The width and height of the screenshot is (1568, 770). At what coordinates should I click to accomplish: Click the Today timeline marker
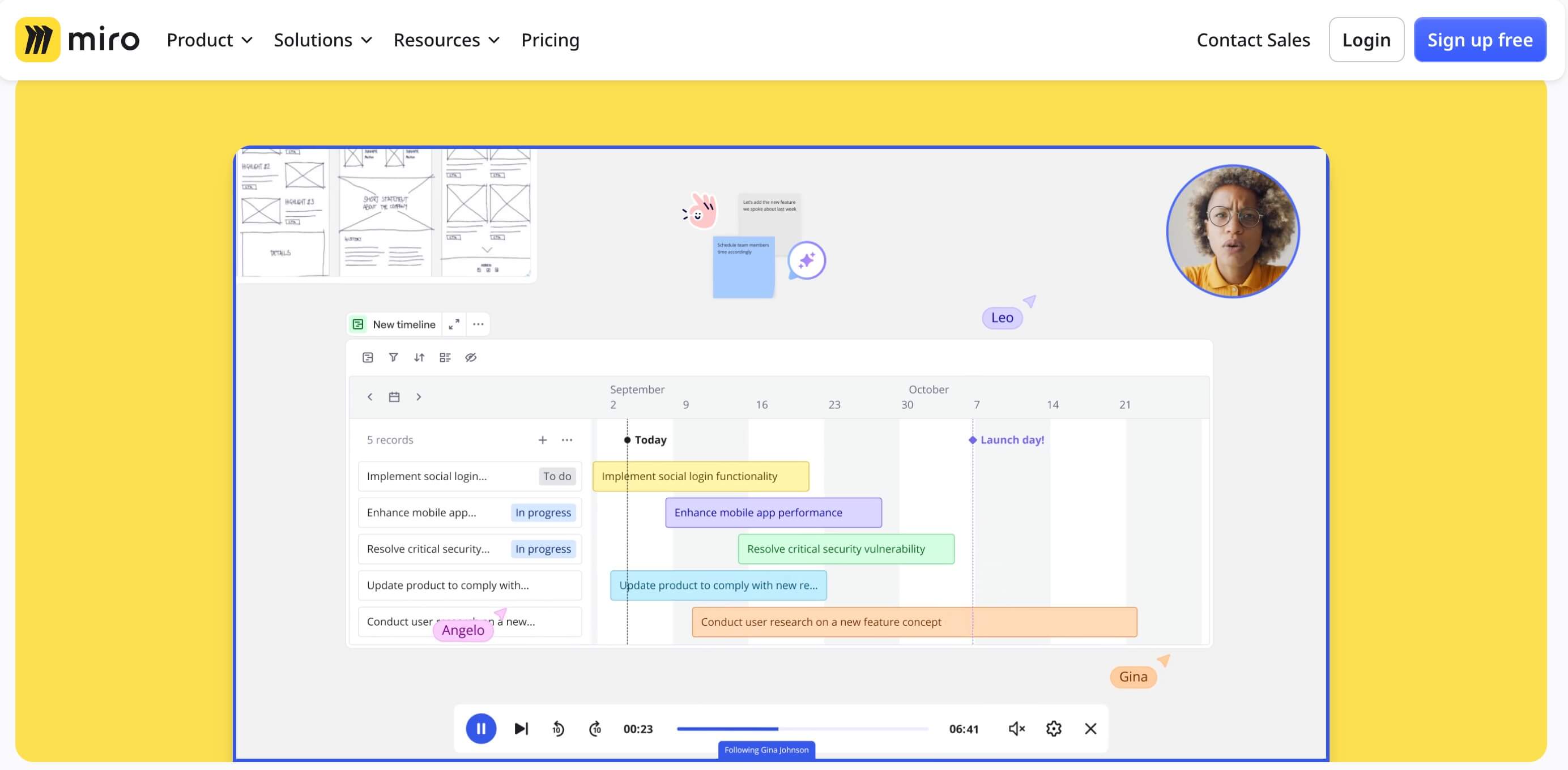pyautogui.click(x=646, y=440)
